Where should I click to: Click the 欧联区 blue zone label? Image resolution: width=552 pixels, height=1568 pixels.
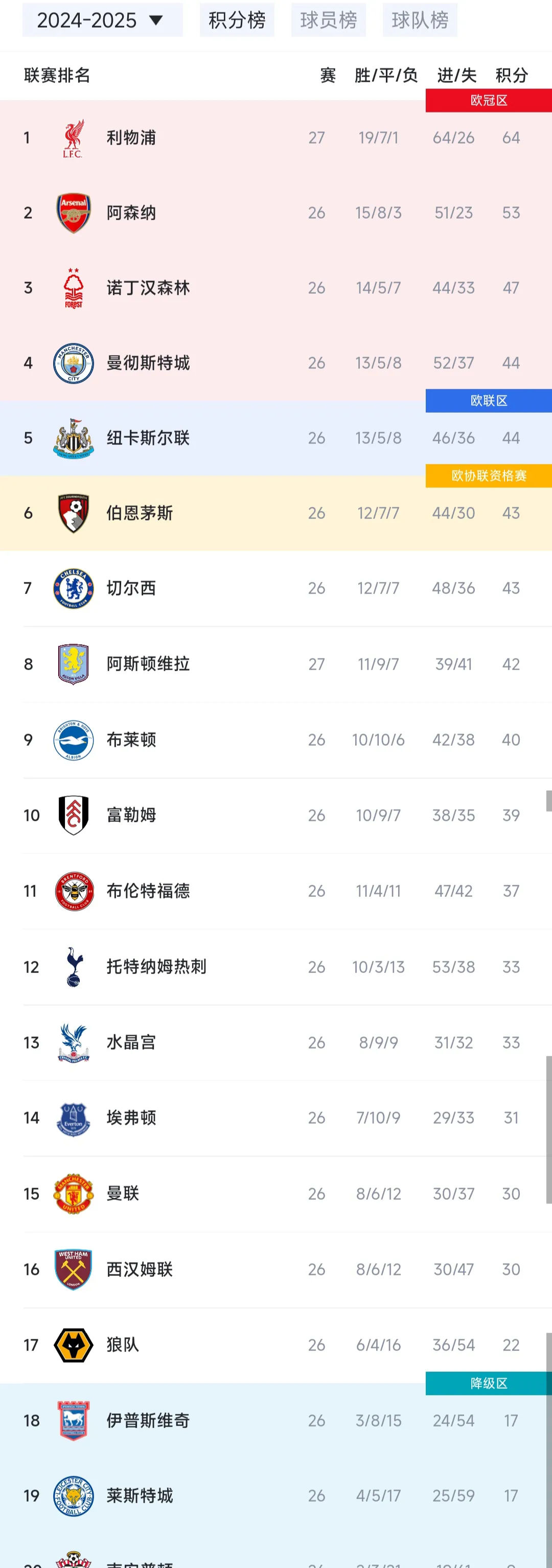pyautogui.click(x=489, y=400)
